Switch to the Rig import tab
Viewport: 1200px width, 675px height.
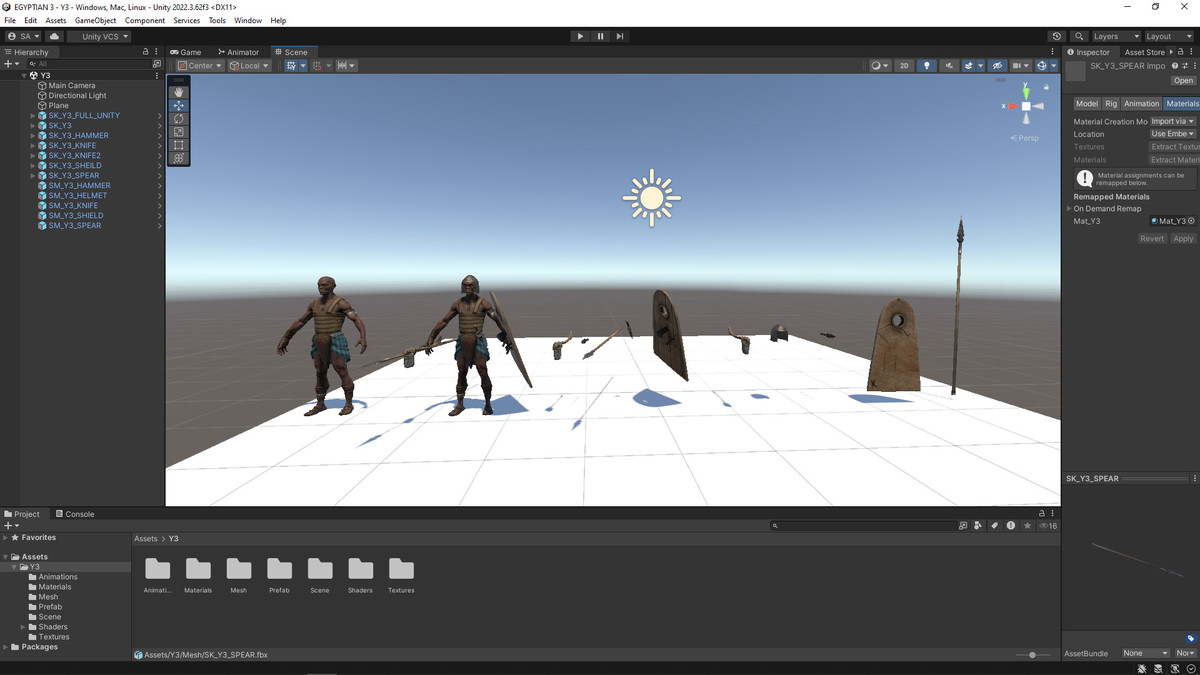pos(1110,104)
